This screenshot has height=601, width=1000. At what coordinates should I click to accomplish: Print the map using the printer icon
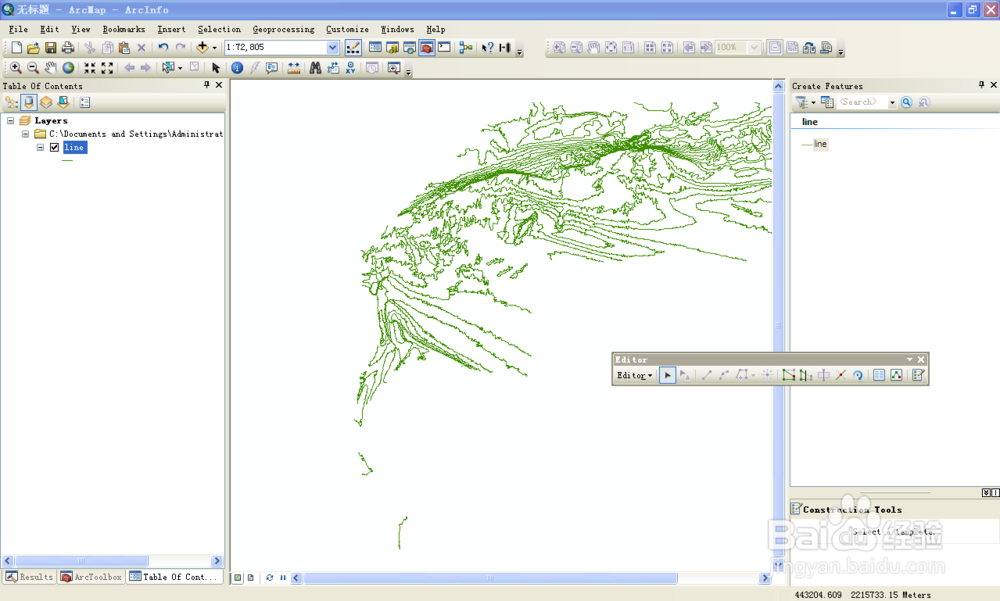(68, 47)
